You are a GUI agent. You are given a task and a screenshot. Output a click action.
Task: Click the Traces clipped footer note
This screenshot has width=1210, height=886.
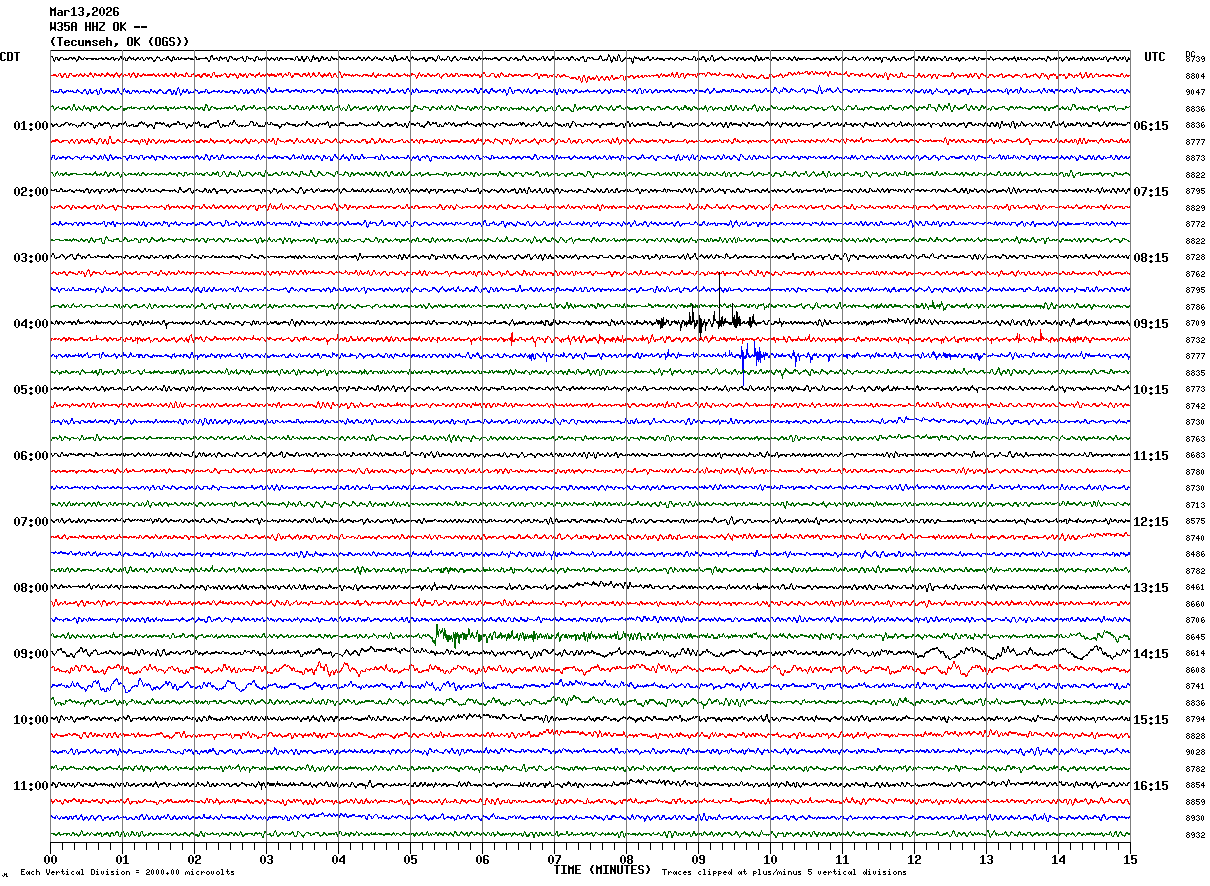click(784, 872)
